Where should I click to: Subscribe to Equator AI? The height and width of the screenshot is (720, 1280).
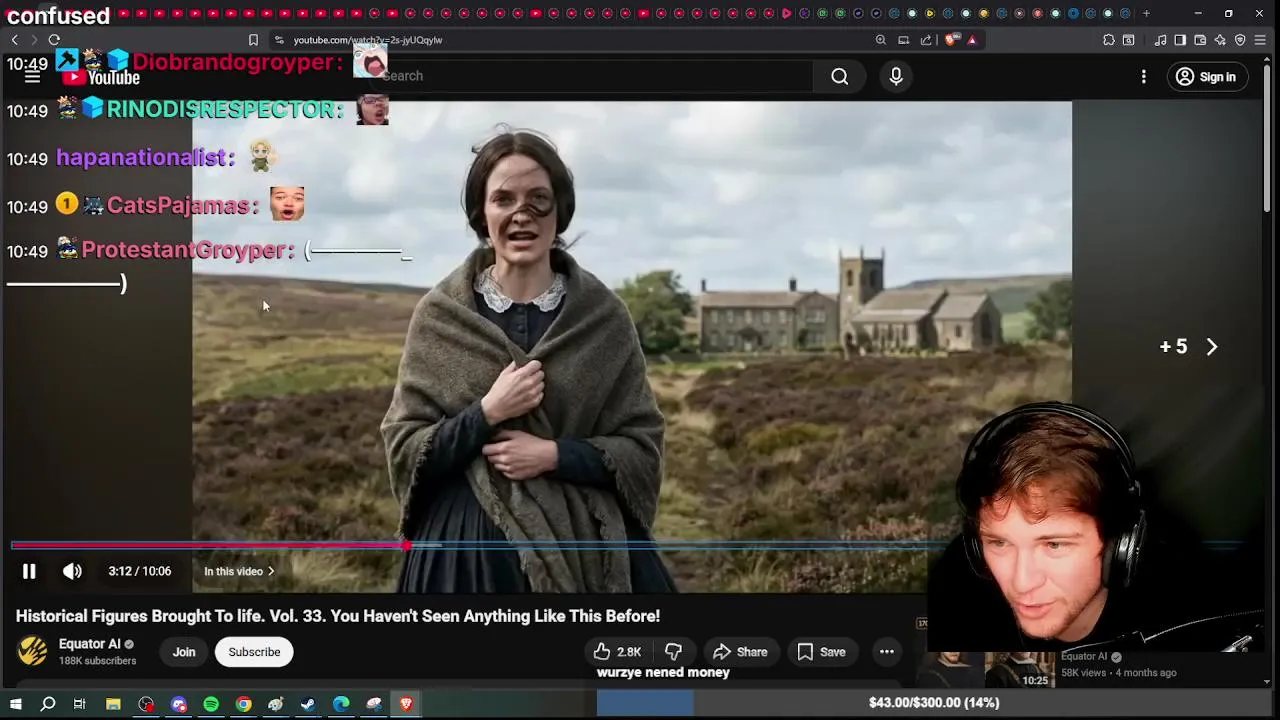pos(254,652)
